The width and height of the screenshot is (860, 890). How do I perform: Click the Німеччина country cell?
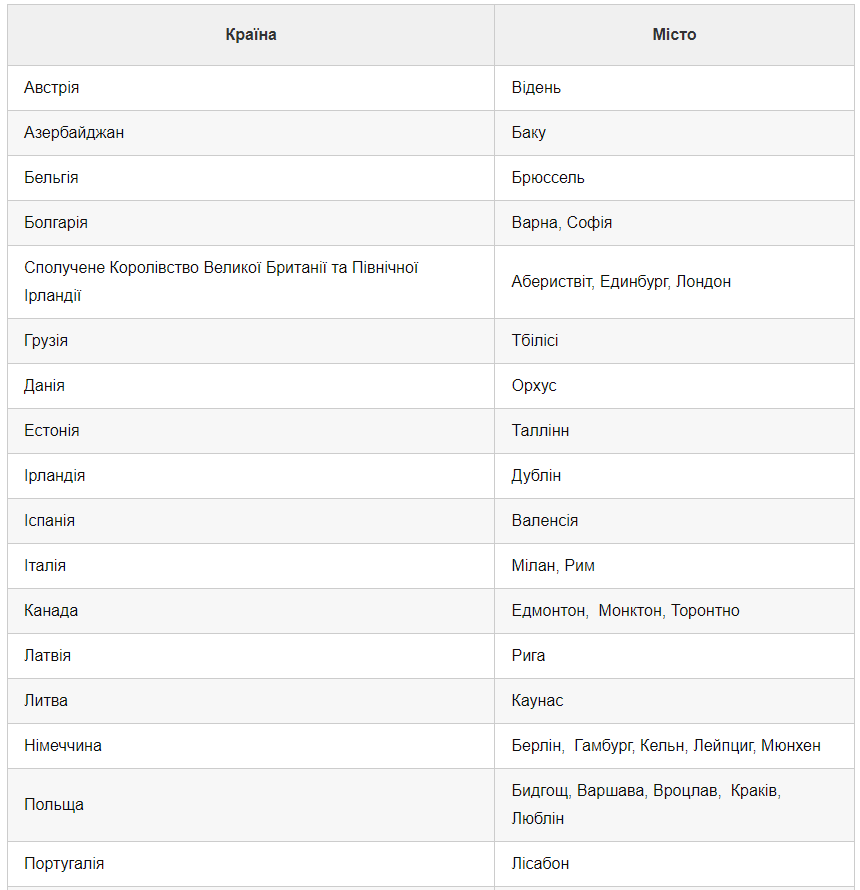tap(63, 746)
